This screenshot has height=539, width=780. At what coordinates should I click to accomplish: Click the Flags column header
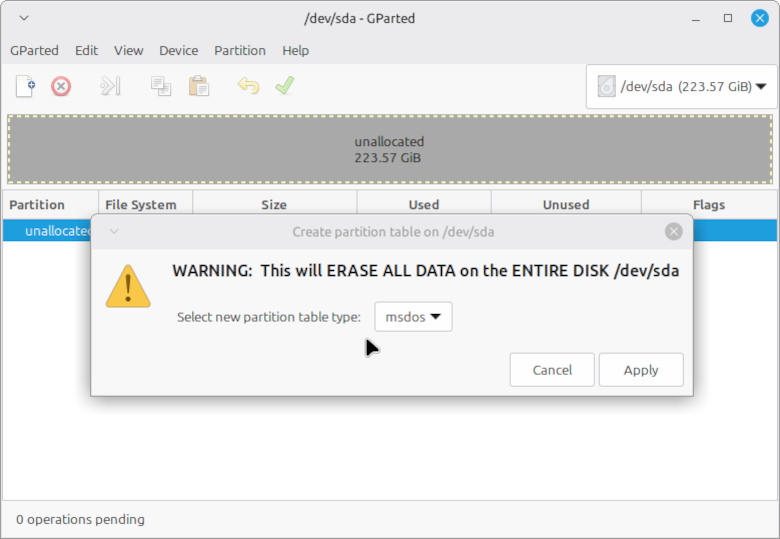709,205
